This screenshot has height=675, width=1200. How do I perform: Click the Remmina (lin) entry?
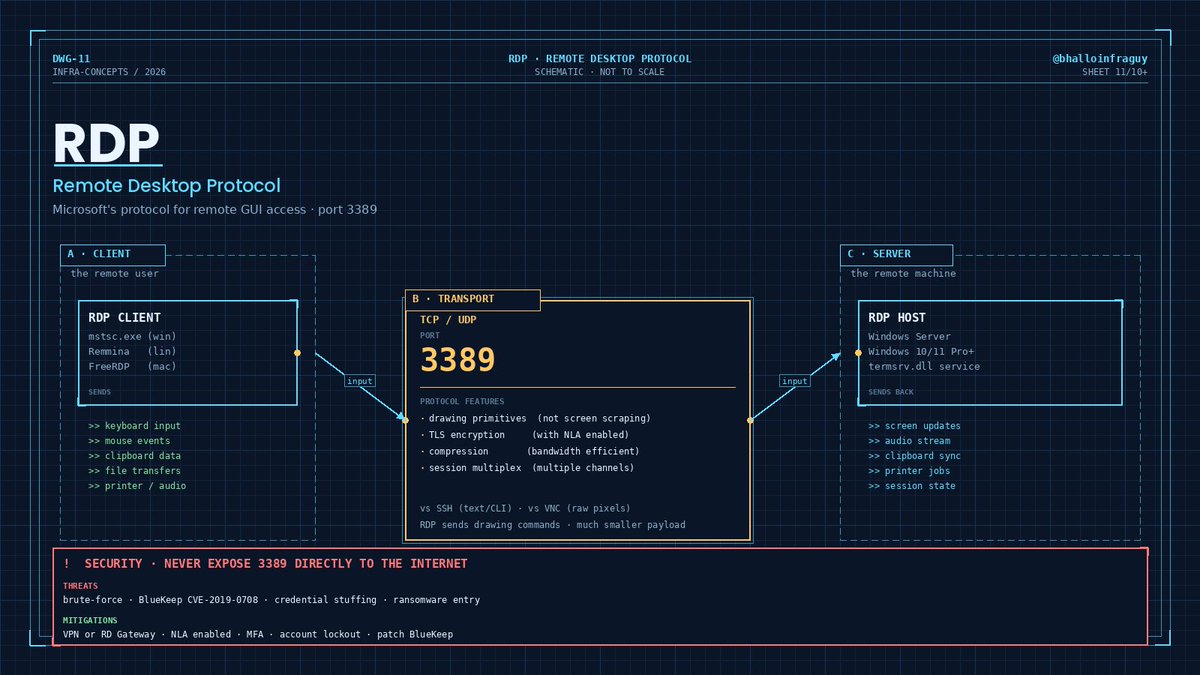tap(132, 352)
